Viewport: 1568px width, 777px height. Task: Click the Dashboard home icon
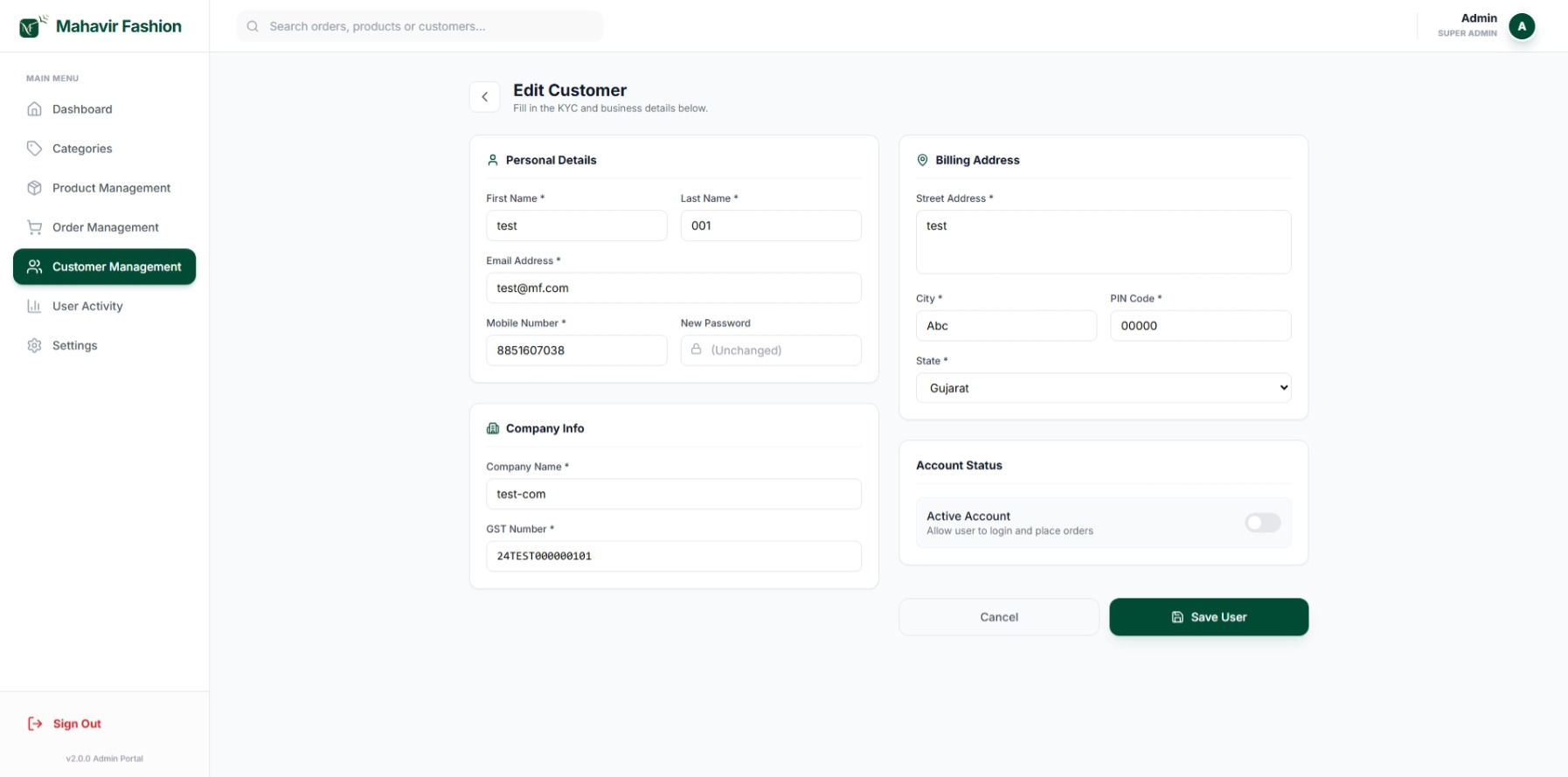pyautogui.click(x=34, y=109)
